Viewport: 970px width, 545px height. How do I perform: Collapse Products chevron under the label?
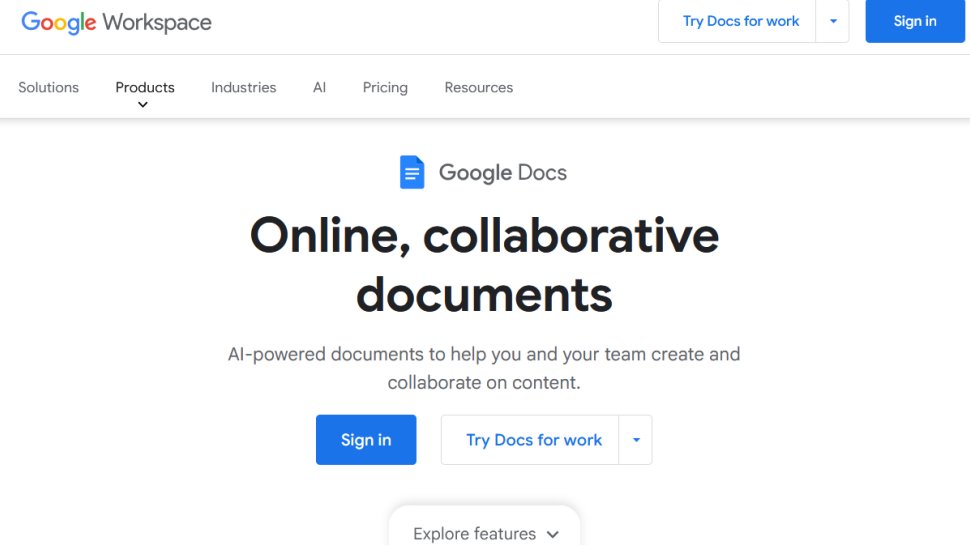pos(143,105)
